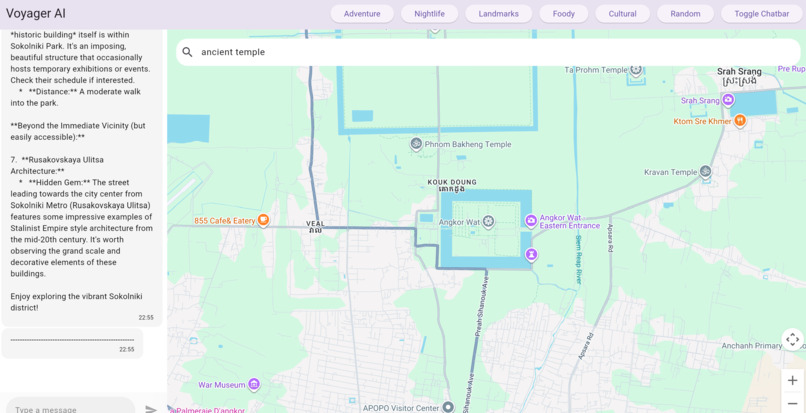This screenshot has height=413, width=806.
Task: Click the Preah Sihanouk Ave road label
Action: [x=482, y=306]
